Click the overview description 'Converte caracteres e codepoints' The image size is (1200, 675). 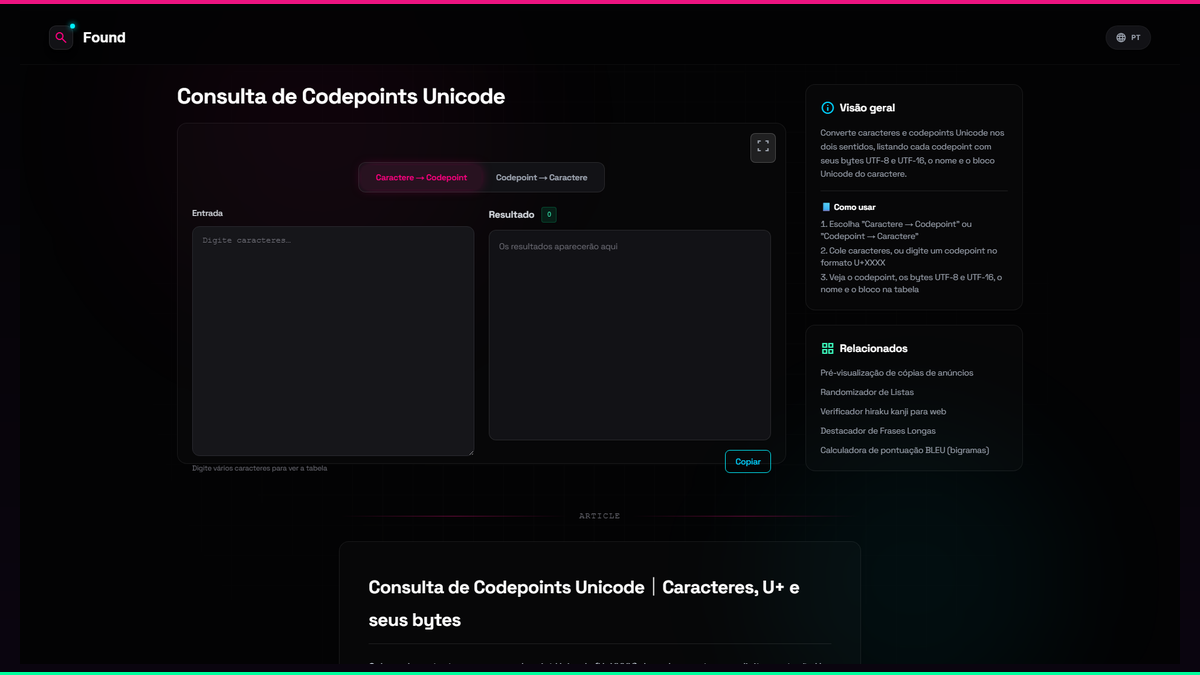(x=912, y=153)
